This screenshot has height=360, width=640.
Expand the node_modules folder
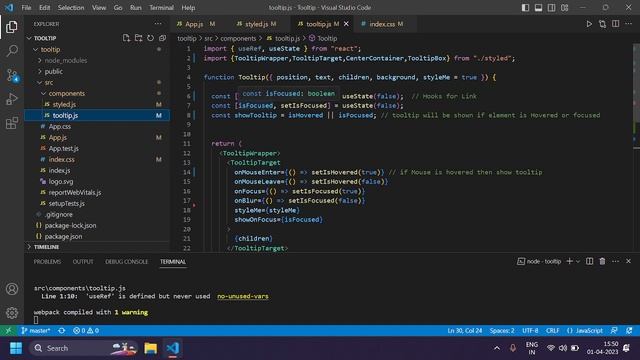coord(40,60)
